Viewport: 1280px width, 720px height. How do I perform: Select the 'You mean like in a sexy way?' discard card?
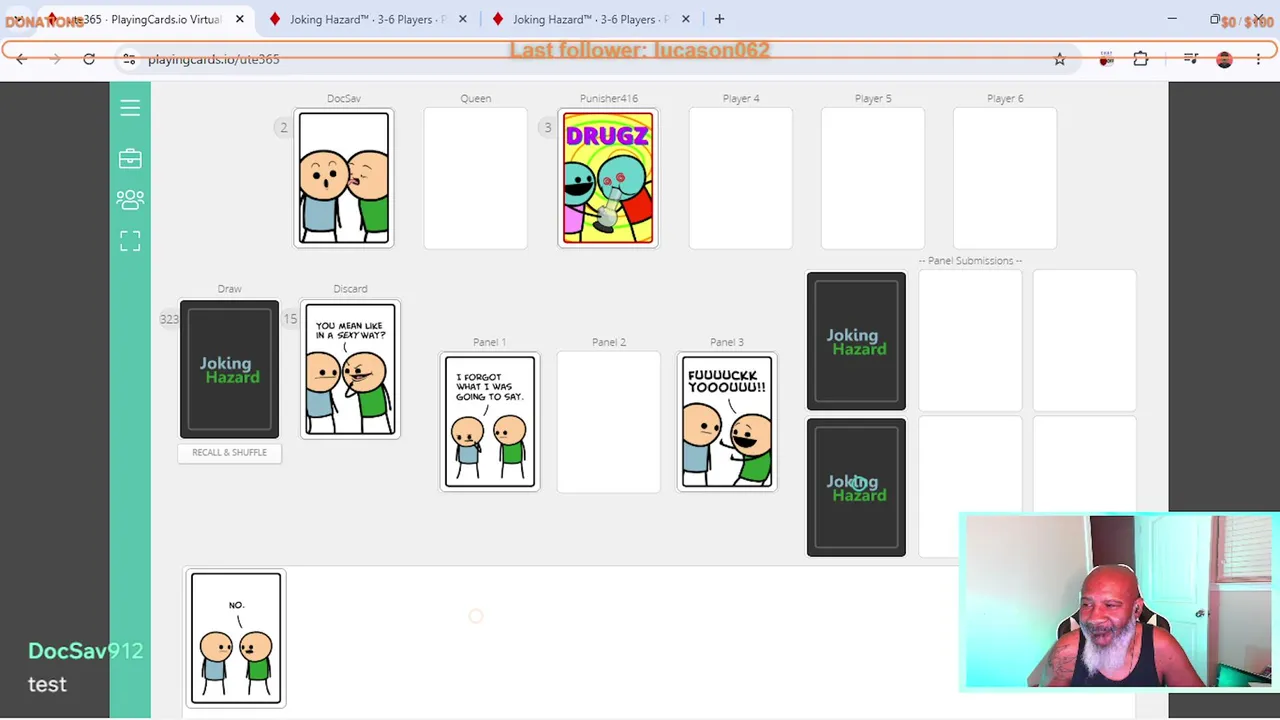click(x=350, y=370)
